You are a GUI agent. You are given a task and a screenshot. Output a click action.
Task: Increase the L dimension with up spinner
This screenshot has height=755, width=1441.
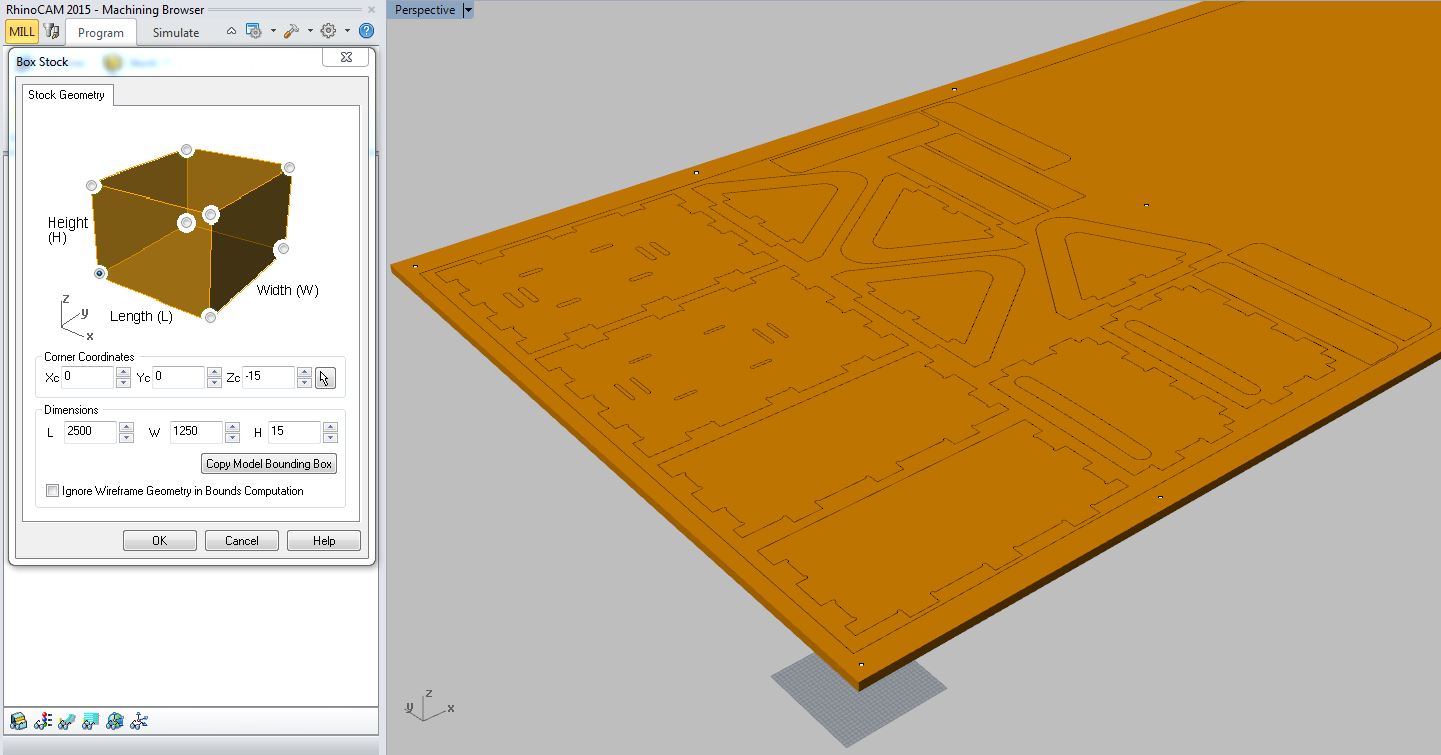pyautogui.click(x=127, y=427)
